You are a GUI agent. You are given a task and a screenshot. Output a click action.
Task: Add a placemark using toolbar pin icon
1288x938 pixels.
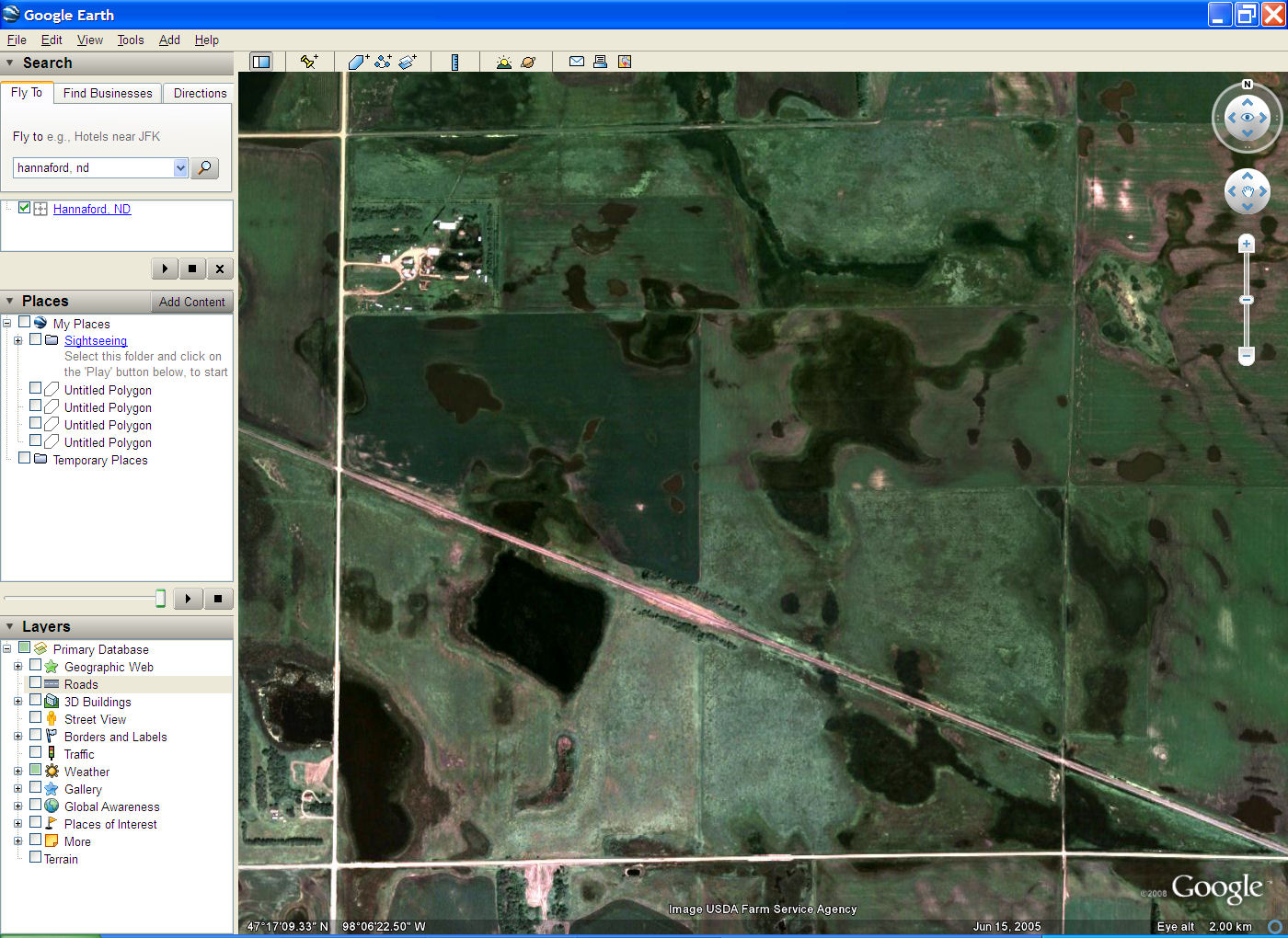pos(309,62)
